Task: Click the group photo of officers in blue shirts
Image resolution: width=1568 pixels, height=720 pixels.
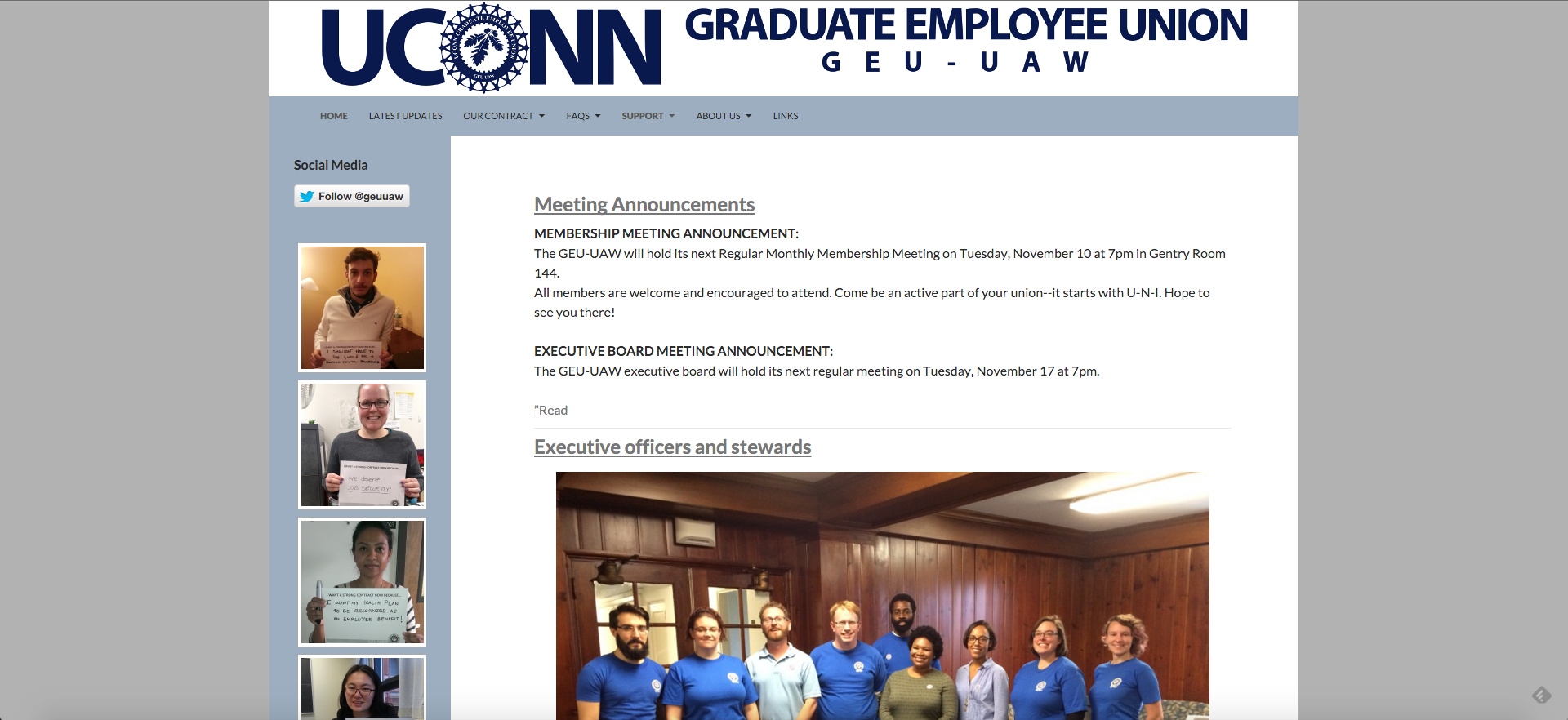Action: pos(882,596)
